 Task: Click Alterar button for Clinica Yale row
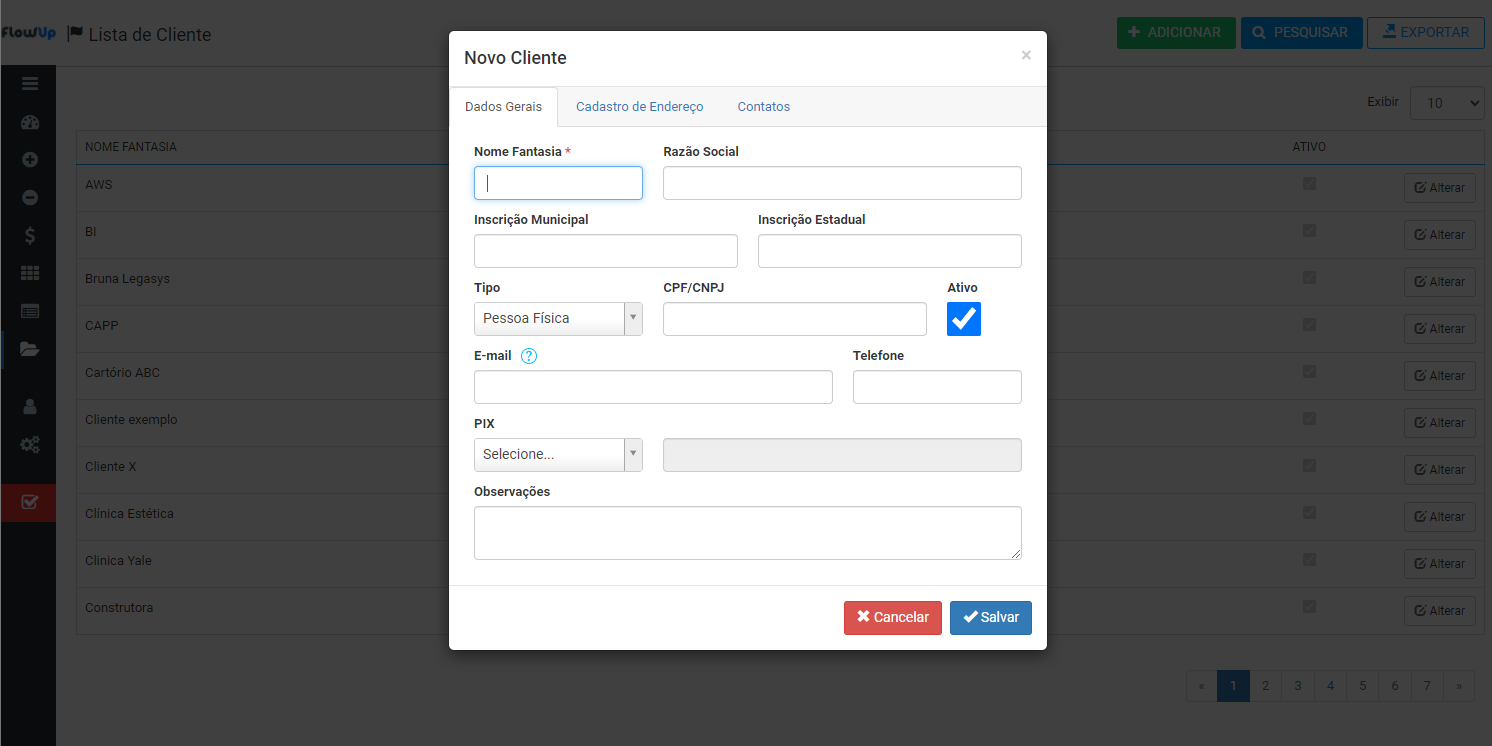tap(1440, 564)
